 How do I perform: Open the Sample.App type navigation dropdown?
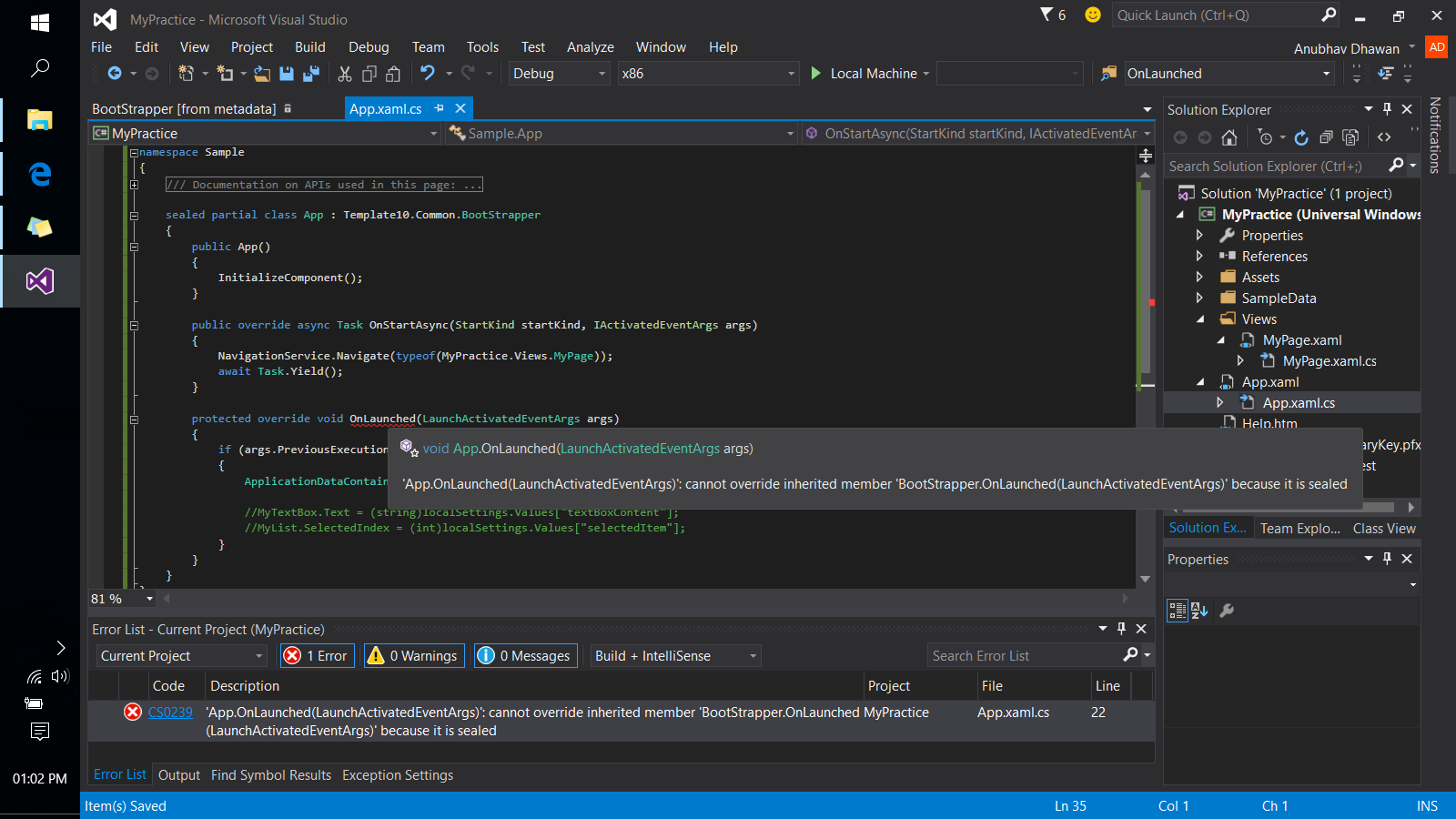(x=622, y=134)
